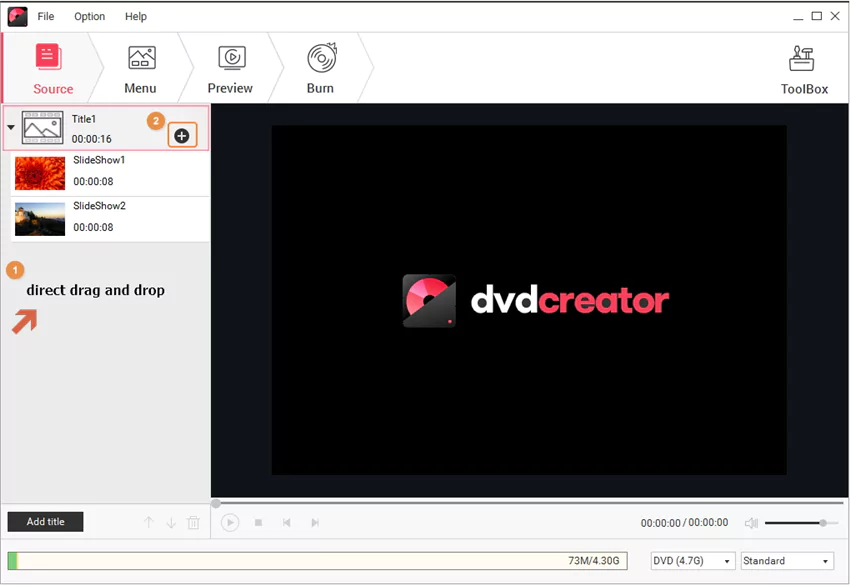The image size is (850, 585).
Task: Open the Menu design tab
Action: click(140, 68)
